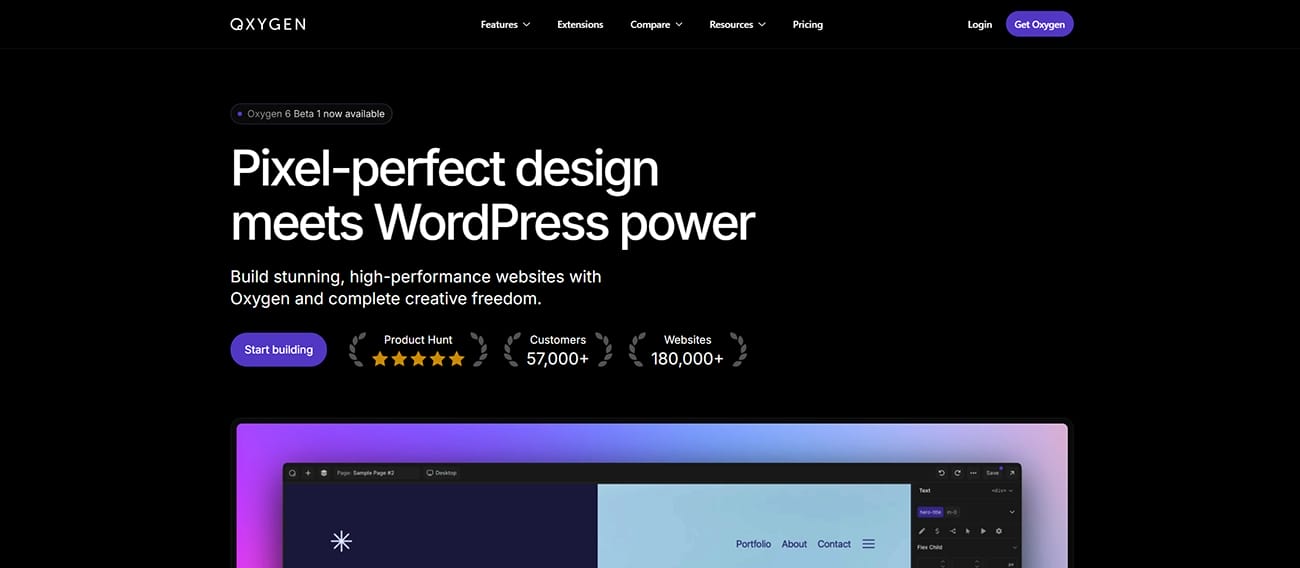Open the Oxygen 6 Beta 1 announcement badge

tap(311, 114)
